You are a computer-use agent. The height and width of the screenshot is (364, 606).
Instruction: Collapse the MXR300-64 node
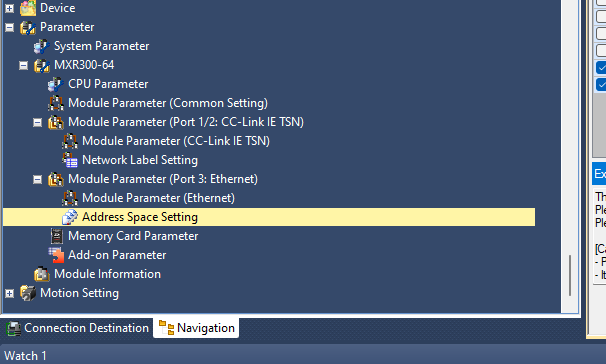pyautogui.click(x=24, y=65)
